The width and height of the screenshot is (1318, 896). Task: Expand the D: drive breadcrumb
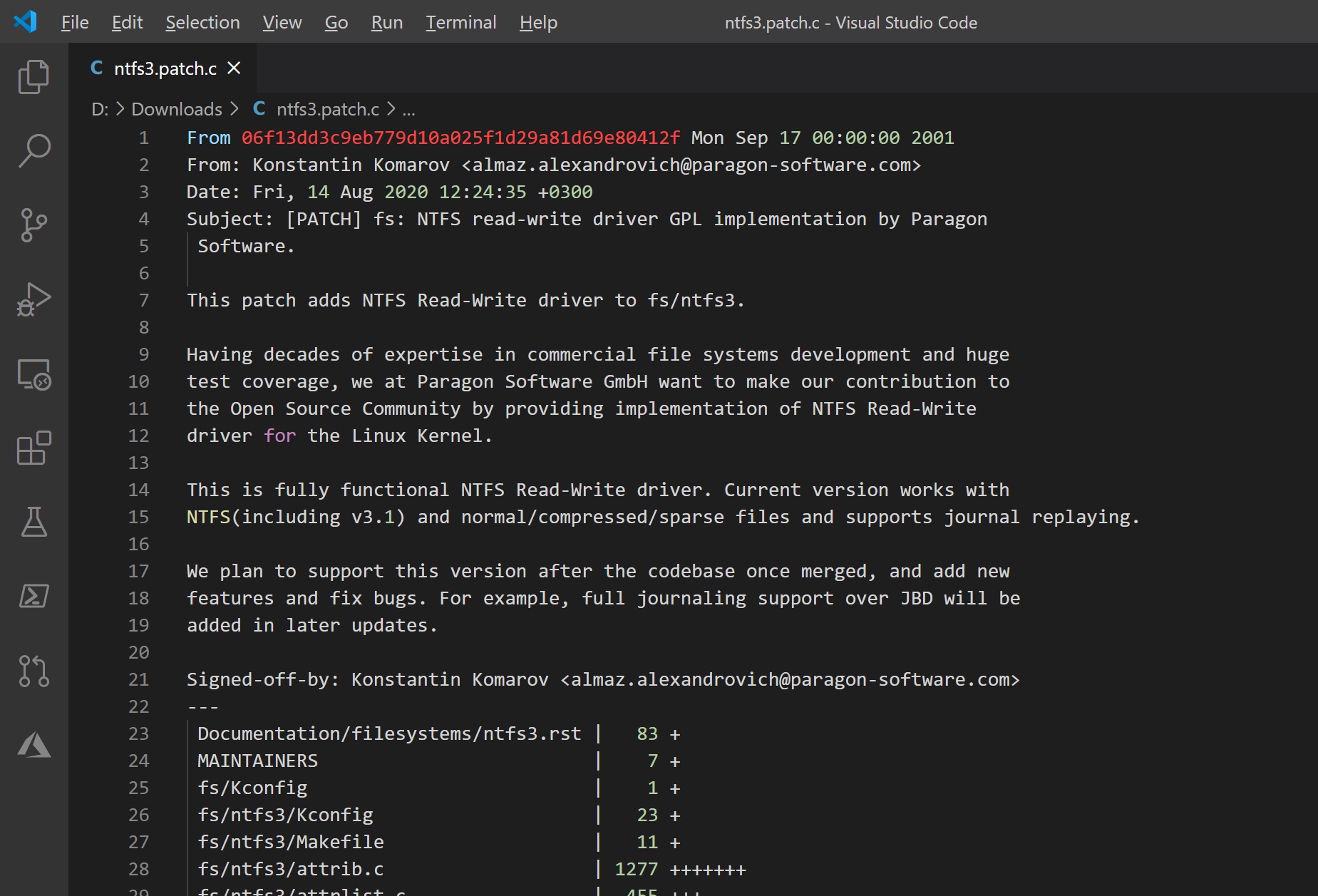click(100, 109)
